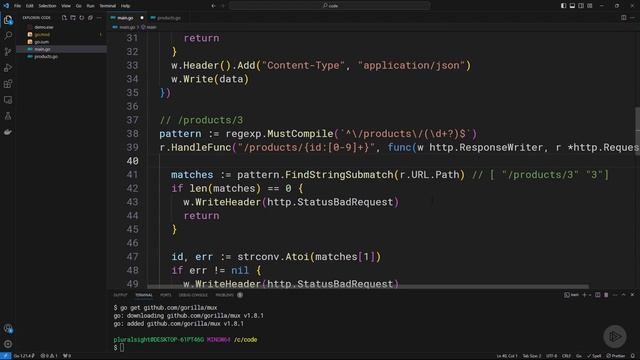Open the Docker whale view
The width and height of the screenshot is (640, 360).
tap(8, 132)
